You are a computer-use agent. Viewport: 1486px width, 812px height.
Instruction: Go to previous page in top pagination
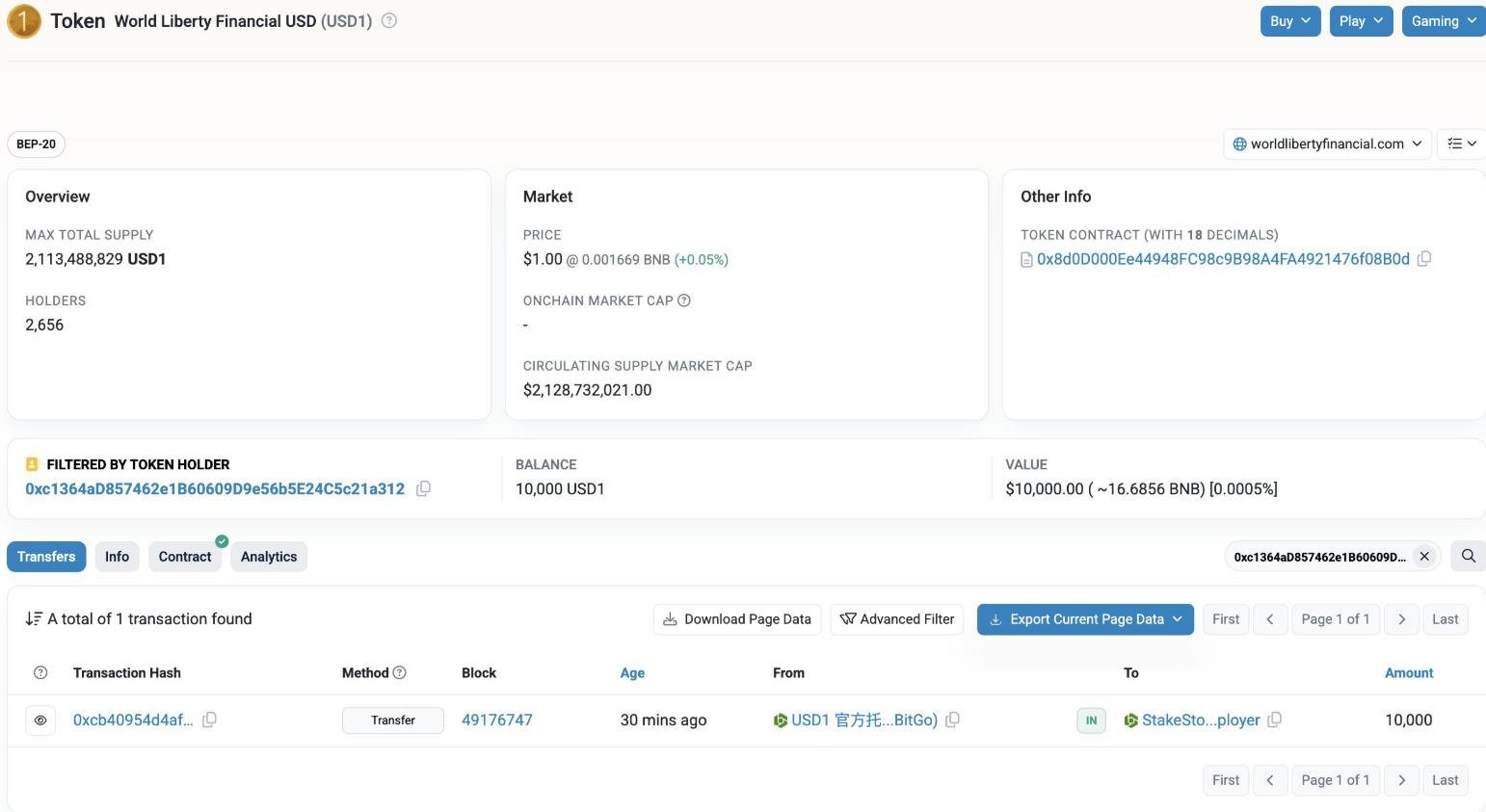1270,619
